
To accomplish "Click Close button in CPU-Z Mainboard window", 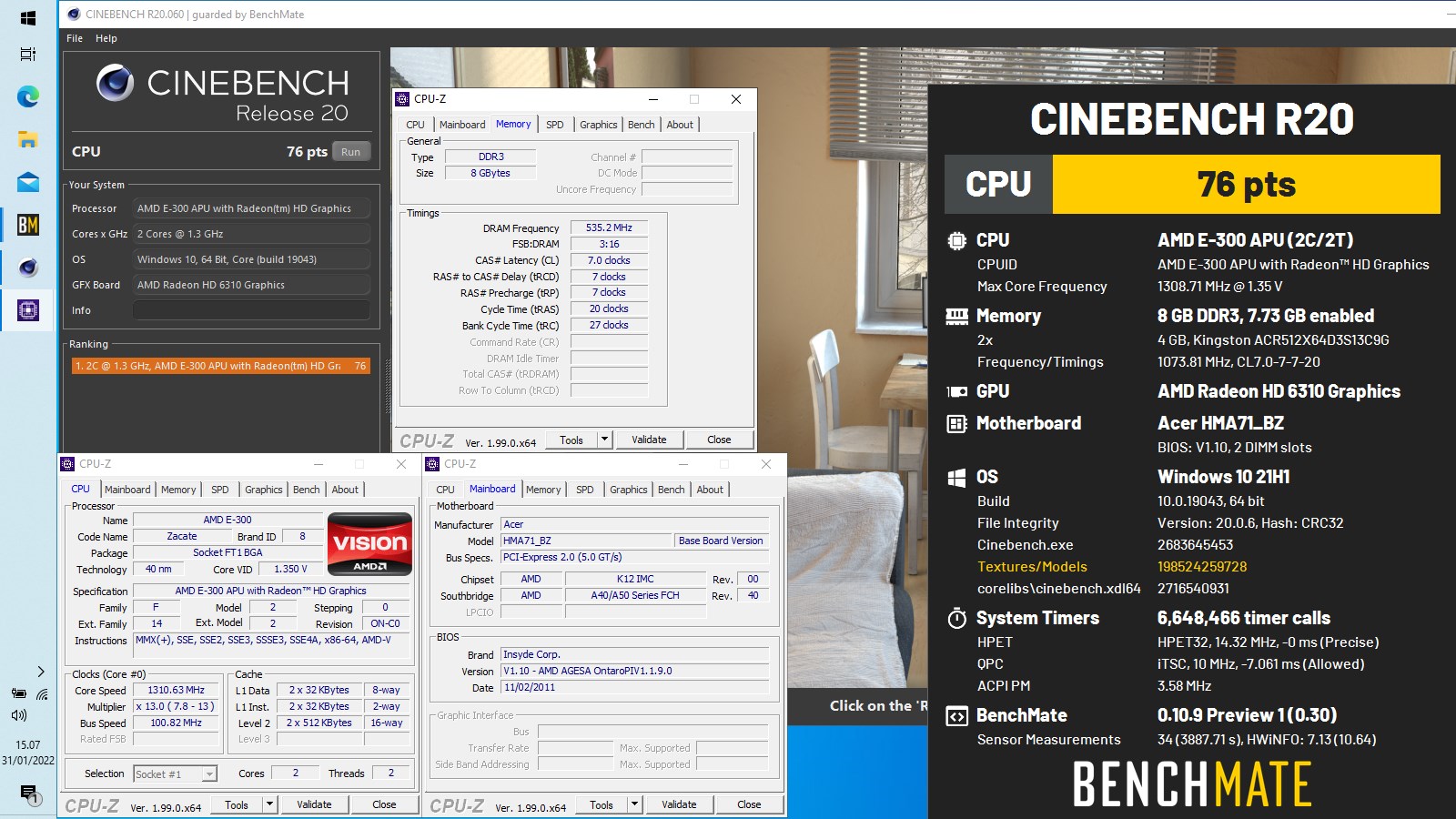I will click(x=749, y=804).
